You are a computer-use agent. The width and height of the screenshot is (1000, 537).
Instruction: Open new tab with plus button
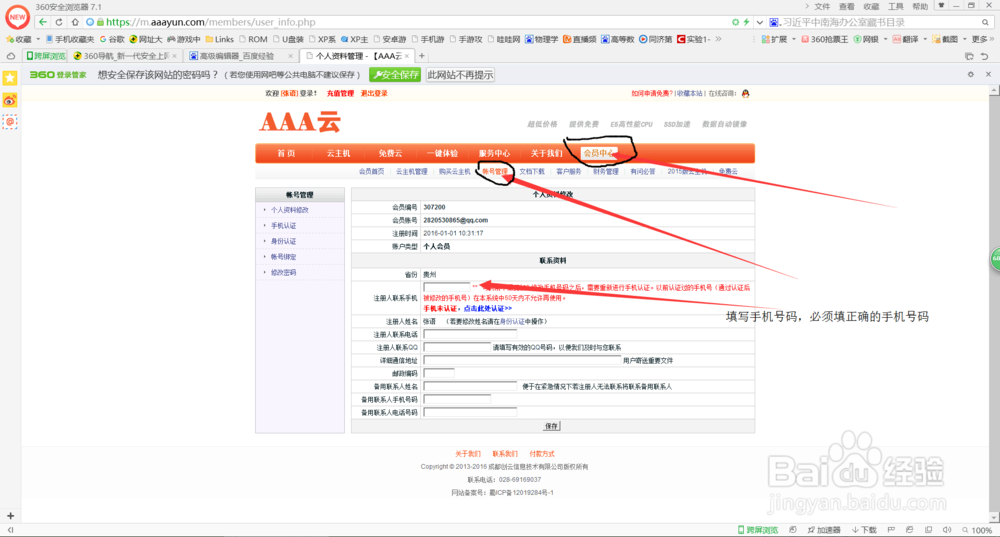[422, 56]
